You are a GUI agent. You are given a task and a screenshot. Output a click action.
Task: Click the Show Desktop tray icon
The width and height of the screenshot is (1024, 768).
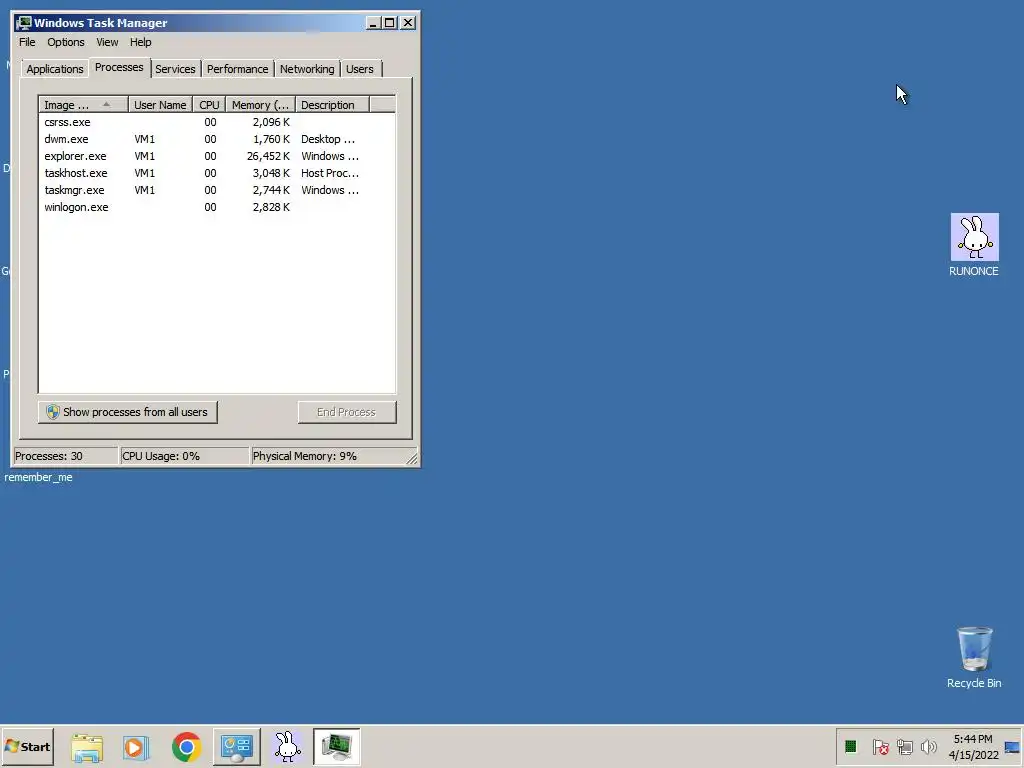click(1012, 747)
